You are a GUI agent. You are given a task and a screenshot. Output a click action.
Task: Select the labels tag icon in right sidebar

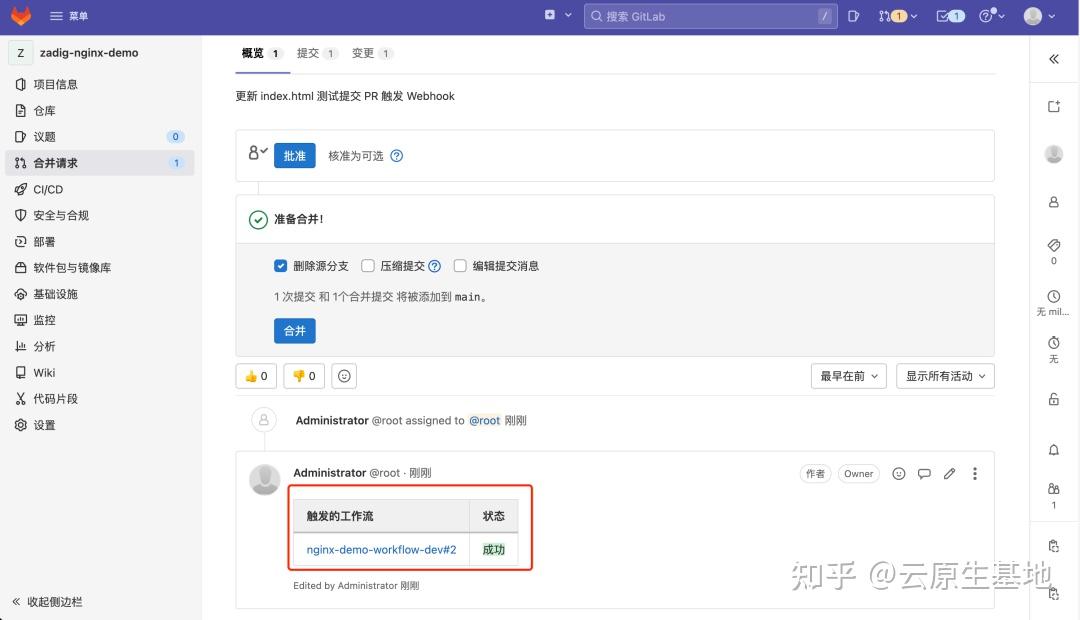click(1053, 245)
